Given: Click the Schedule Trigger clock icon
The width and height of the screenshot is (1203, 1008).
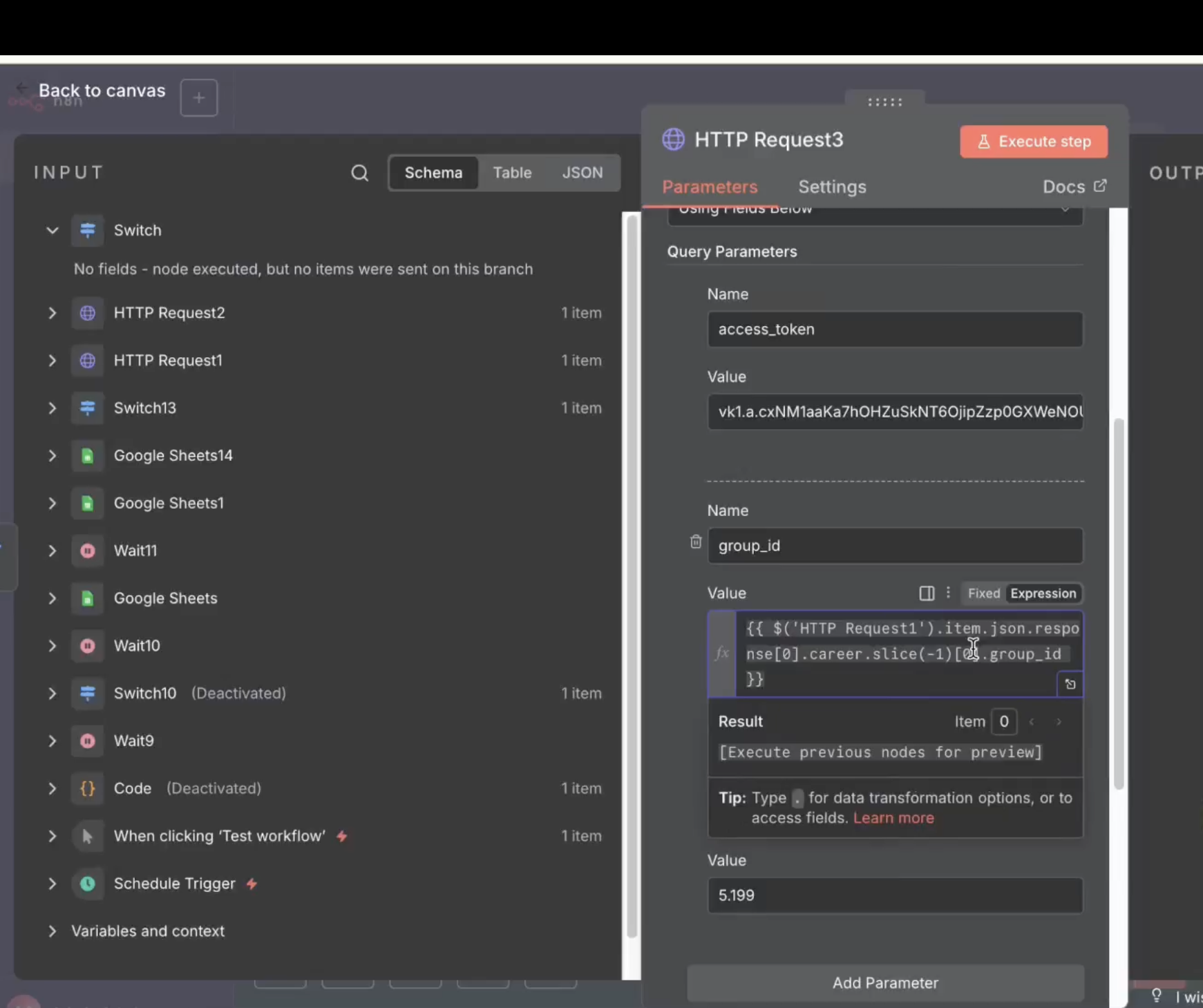Looking at the screenshot, I should click(x=88, y=884).
